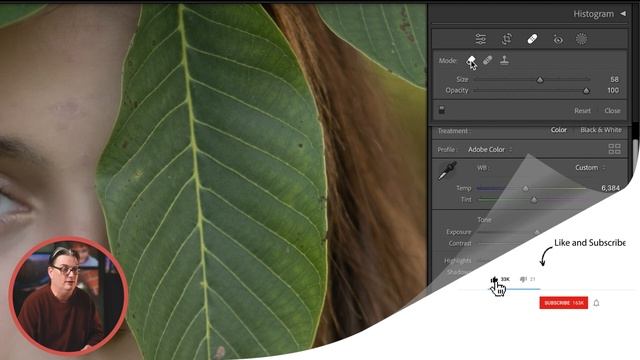
Task: Click the Treatment label
Action: 454,131
